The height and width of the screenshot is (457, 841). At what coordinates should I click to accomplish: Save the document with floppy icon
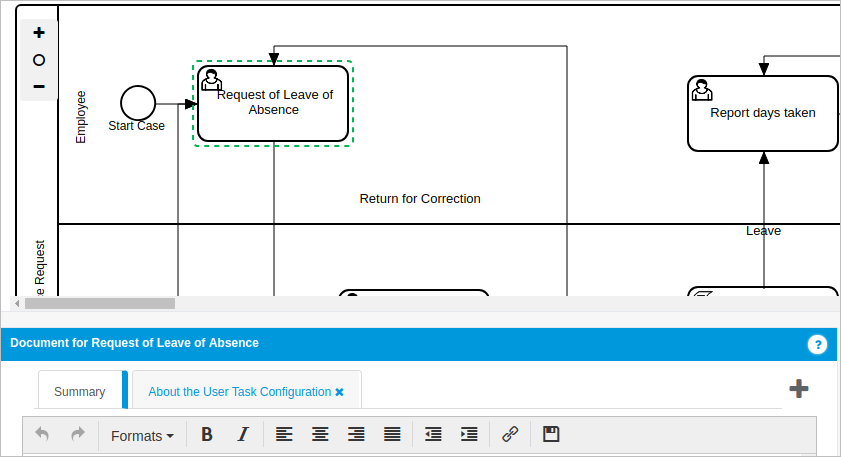550,434
